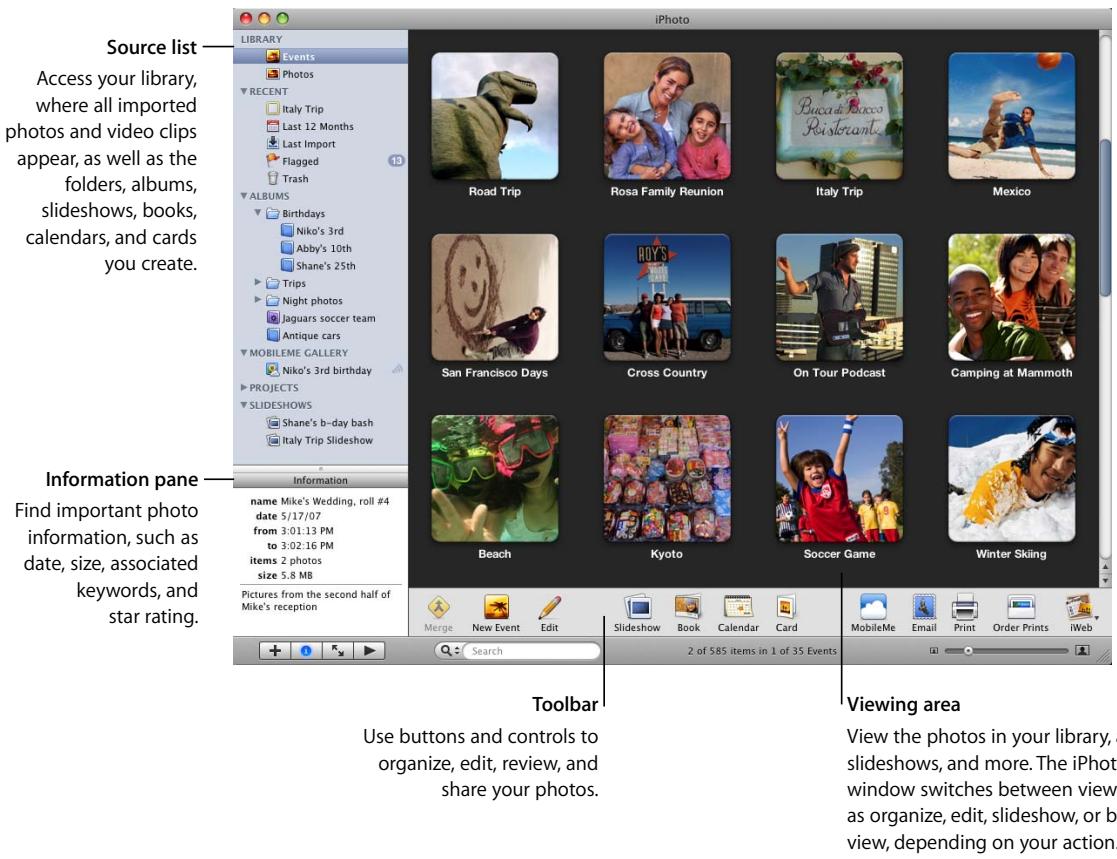Click the Merge toolbar icon
The height and width of the screenshot is (859, 1117).
pos(438,613)
